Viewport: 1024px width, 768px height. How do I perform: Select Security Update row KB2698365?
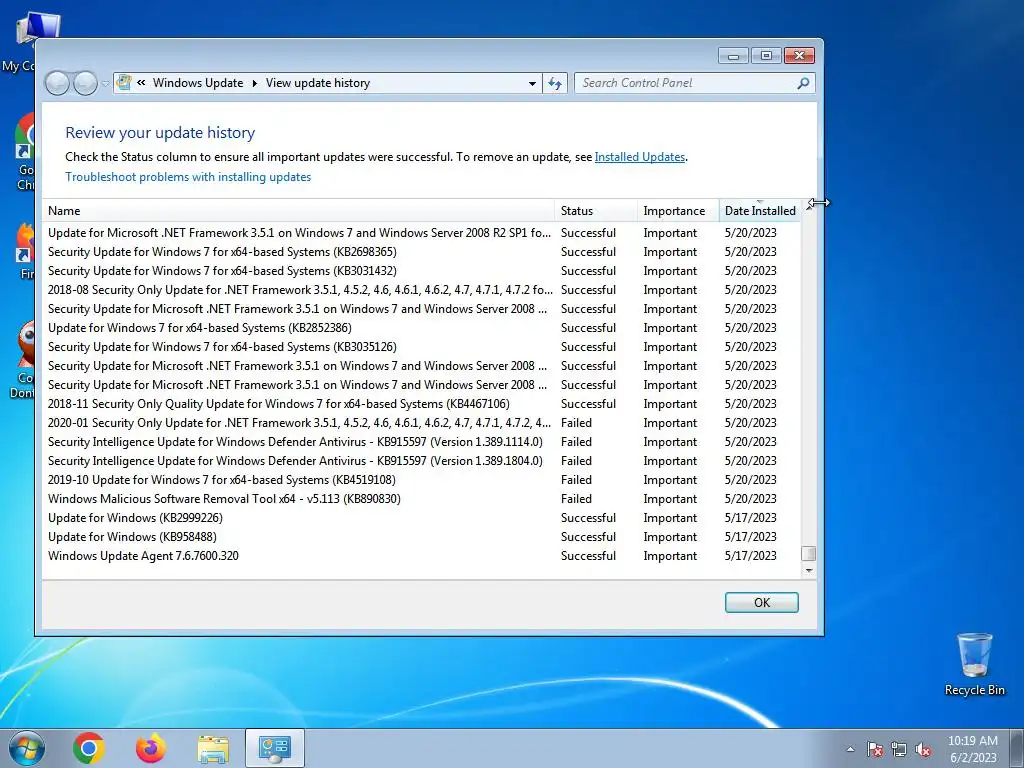pos(421,252)
